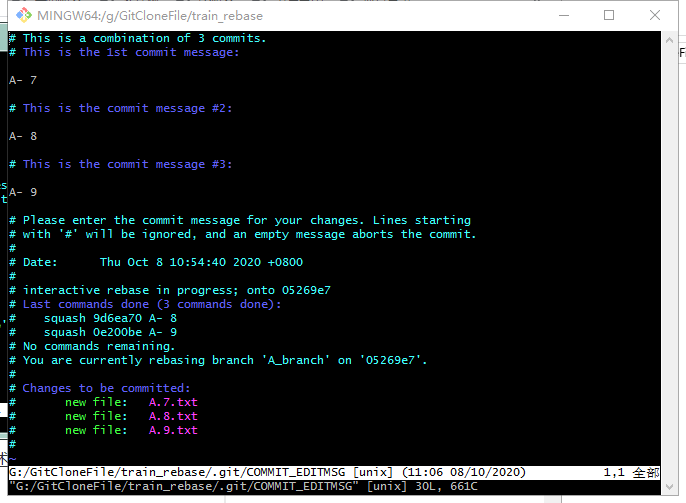The image size is (686, 503).
Task: Click the Date line 'Thu Oct 8 10:54:40 2020'
Action: 156,262
